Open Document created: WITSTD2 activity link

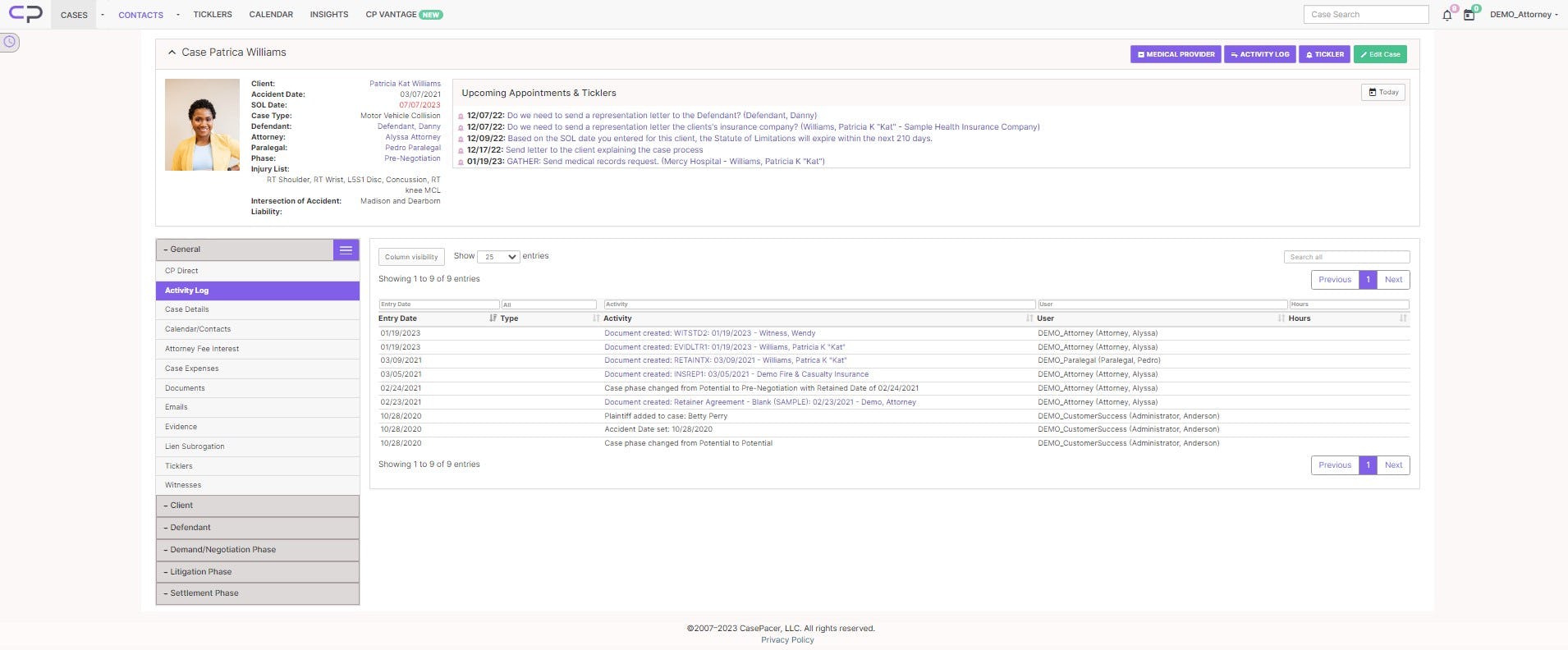click(710, 333)
